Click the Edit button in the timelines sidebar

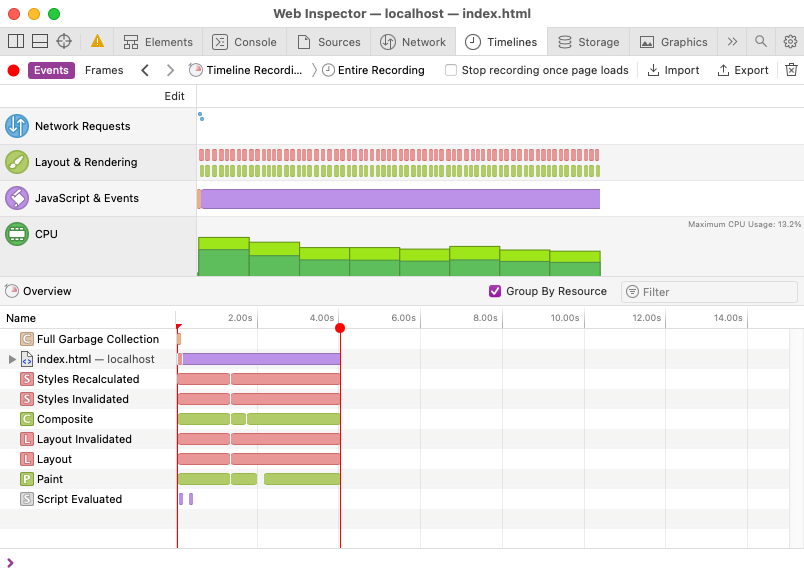(x=174, y=96)
